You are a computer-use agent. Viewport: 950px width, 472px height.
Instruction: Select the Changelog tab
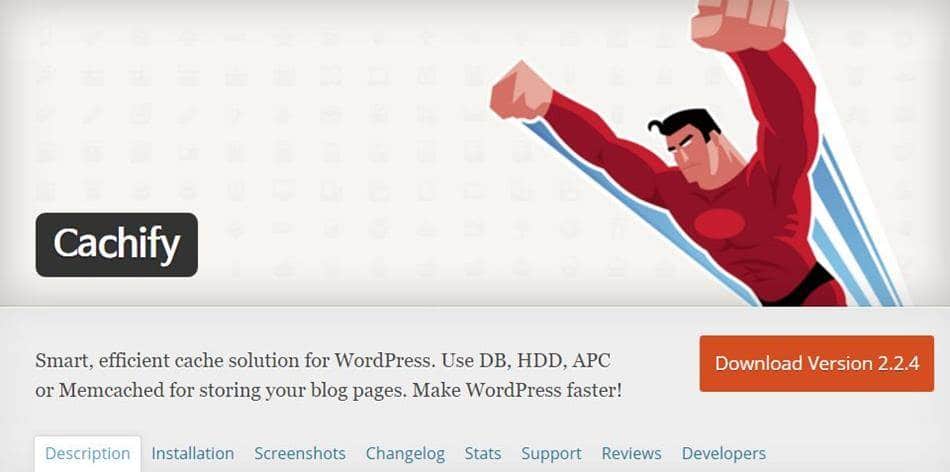pyautogui.click(x=405, y=453)
